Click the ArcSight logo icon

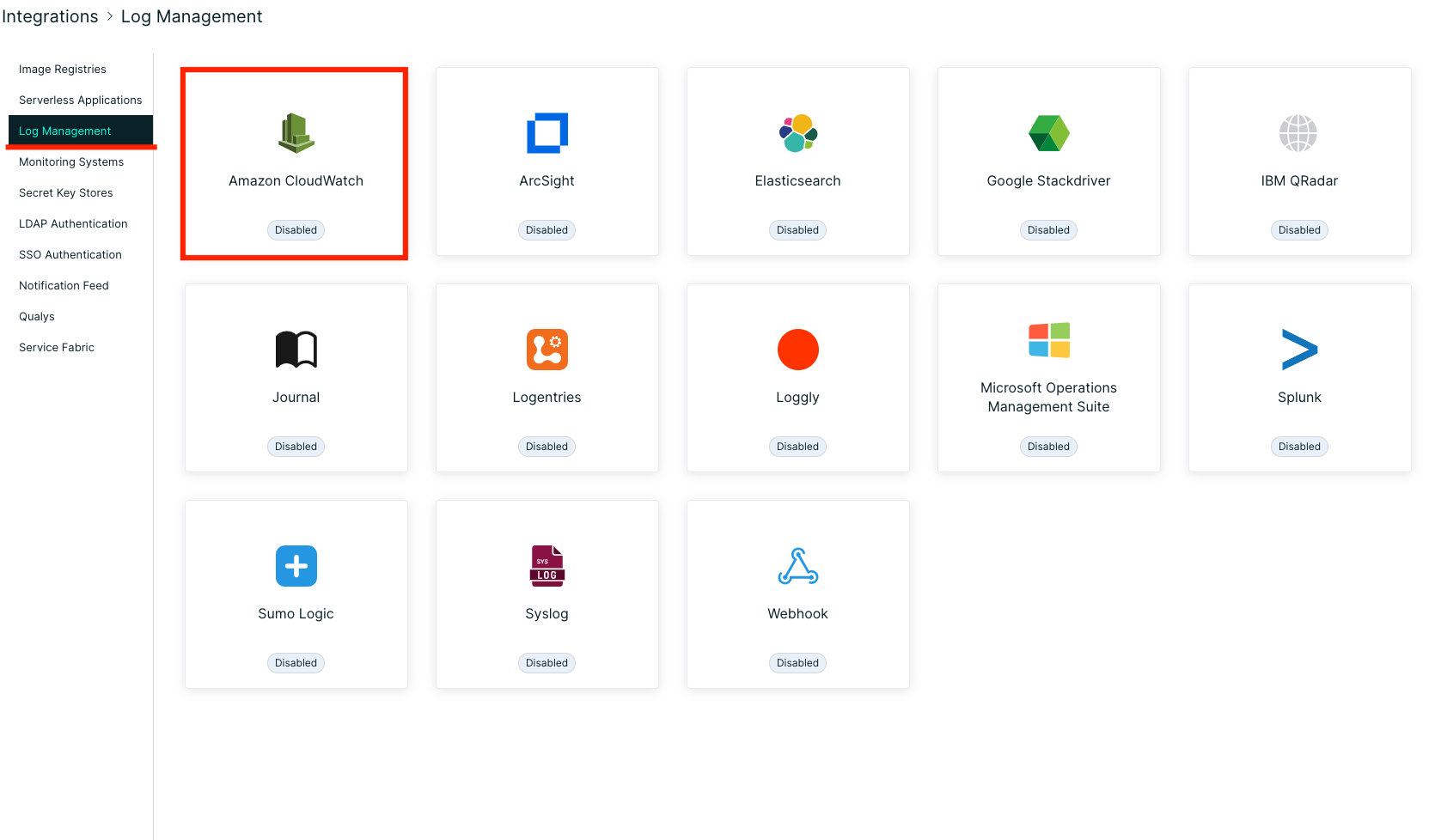pos(546,133)
